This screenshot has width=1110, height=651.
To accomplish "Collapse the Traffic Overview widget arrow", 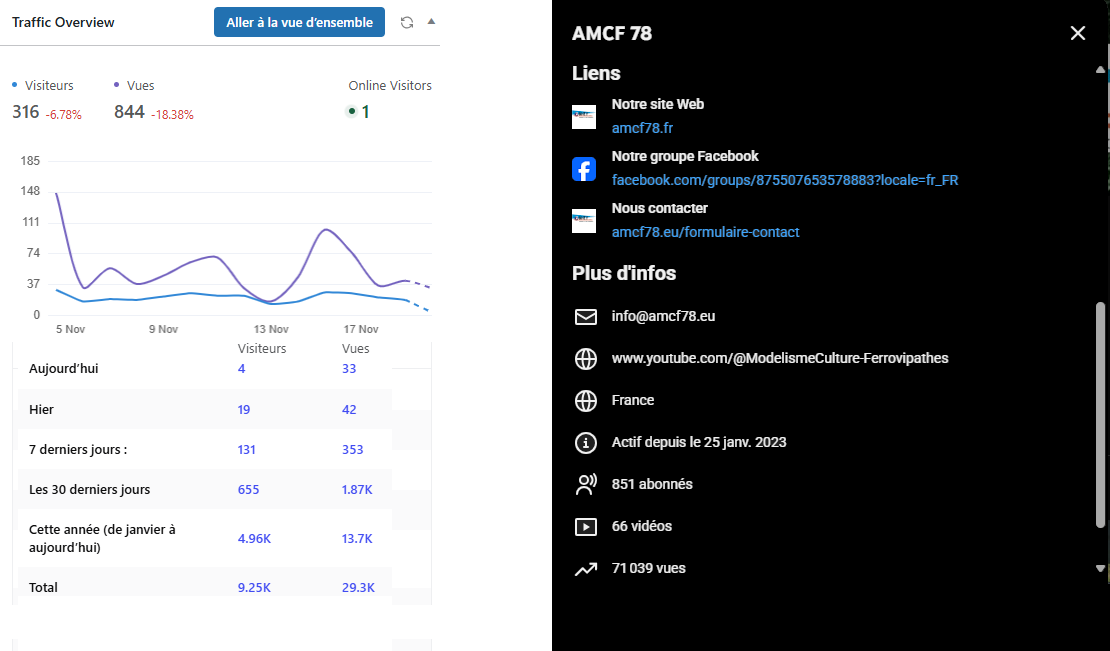I will [431, 21].
